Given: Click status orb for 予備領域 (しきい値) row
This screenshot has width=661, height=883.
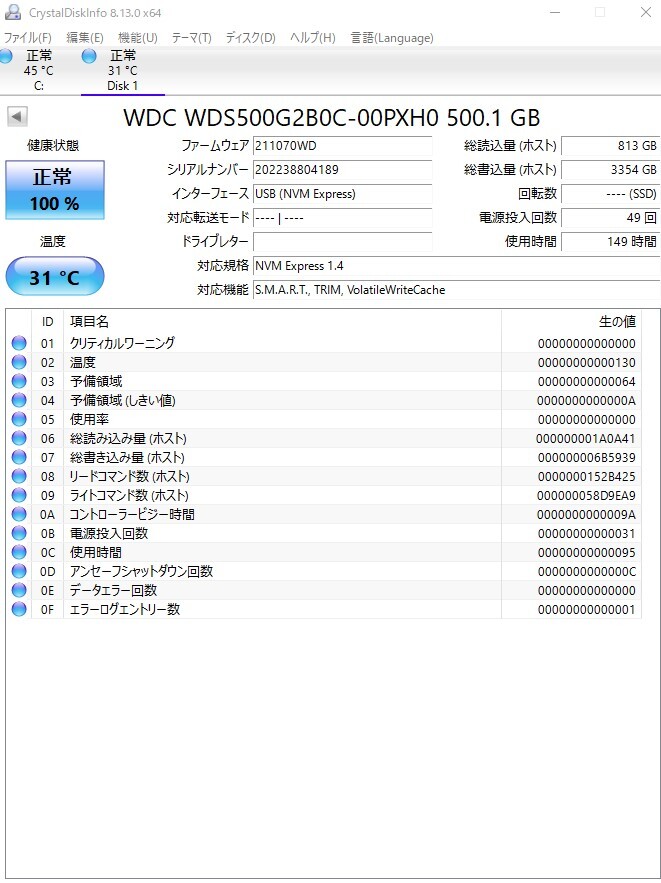Looking at the screenshot, I should tap(19, 400).
